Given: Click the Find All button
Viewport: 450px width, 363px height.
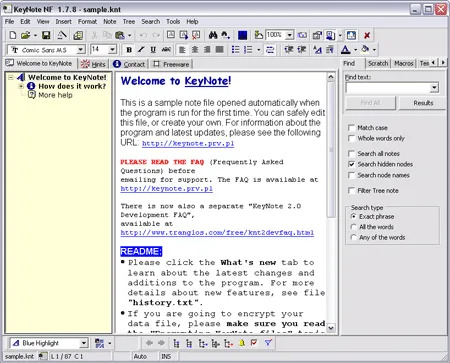Looking at the screenshot, I should pos(370,103).
